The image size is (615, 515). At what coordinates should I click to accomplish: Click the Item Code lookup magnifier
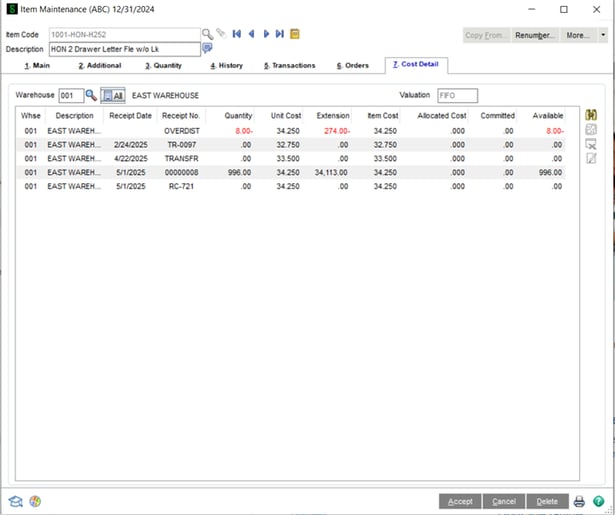(207, 34)
